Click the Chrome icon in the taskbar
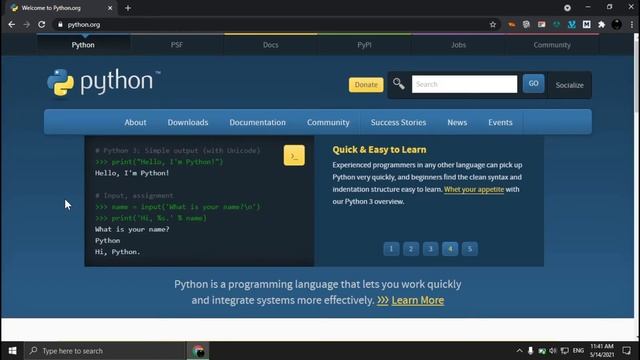Screen dimensions: 640x360 198,351
